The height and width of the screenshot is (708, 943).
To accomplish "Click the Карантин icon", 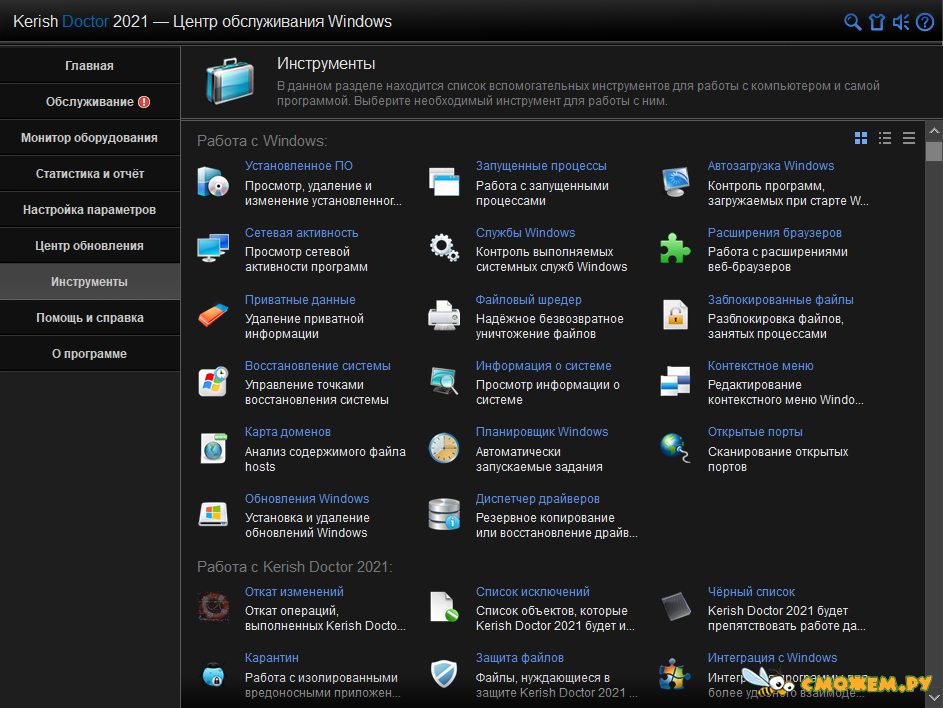I will coord(213,674).
